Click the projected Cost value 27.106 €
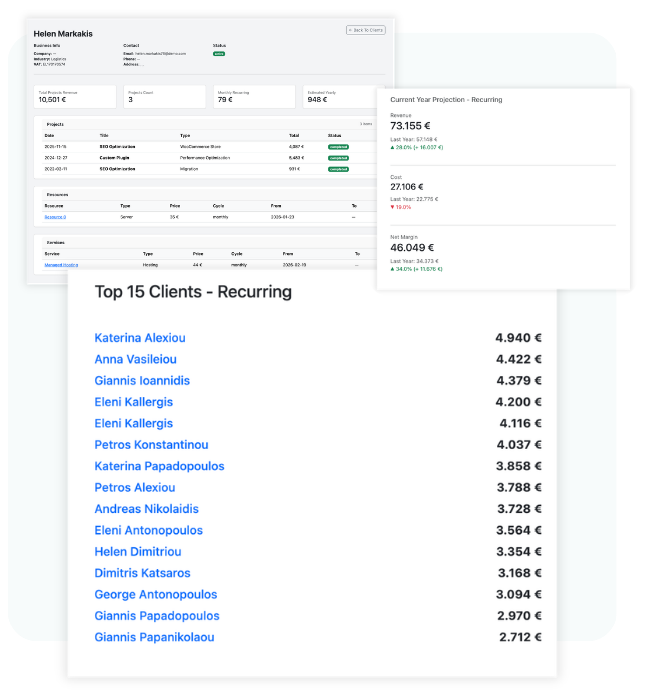Screen dimensions: 650x700 [x=407, y=187]
